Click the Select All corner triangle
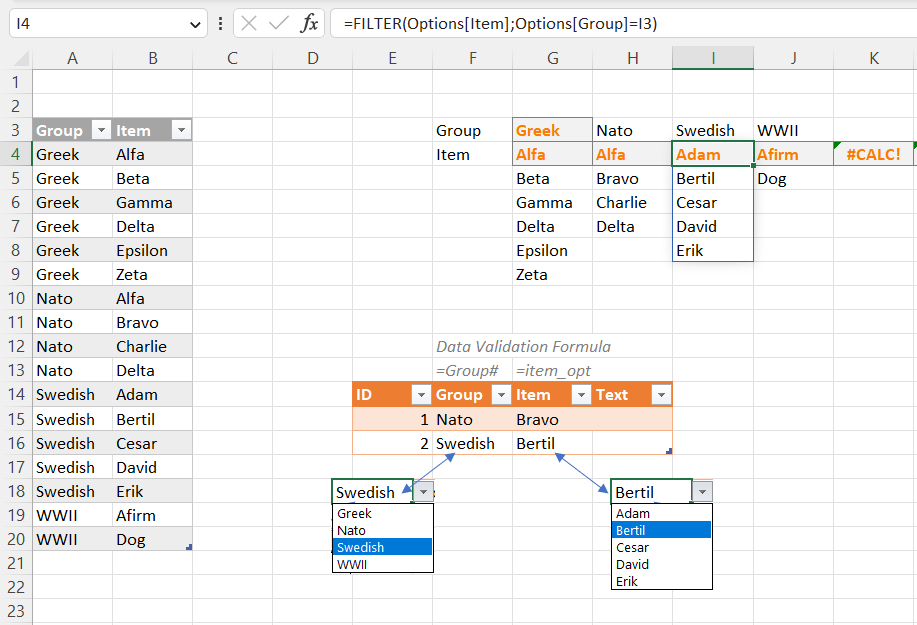This screenshot has height=625, width=917. click(21, 58)
